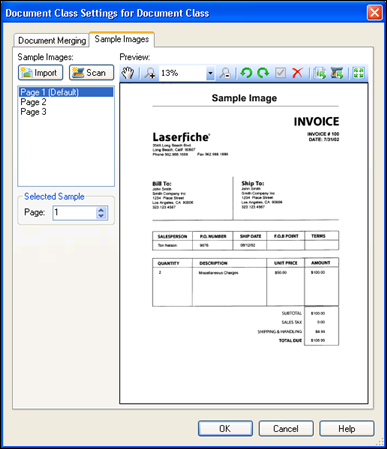
Task: Open the 13% zoom level dropdown
Action: point(210,73)
